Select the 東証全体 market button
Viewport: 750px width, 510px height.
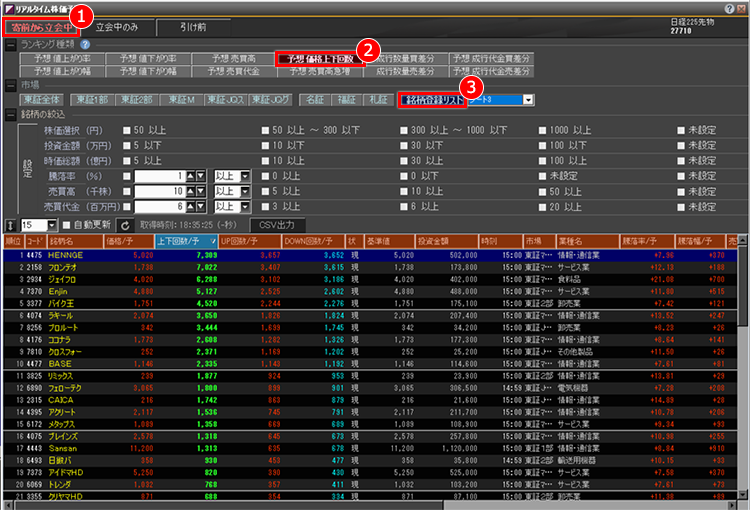pos(43,99)
